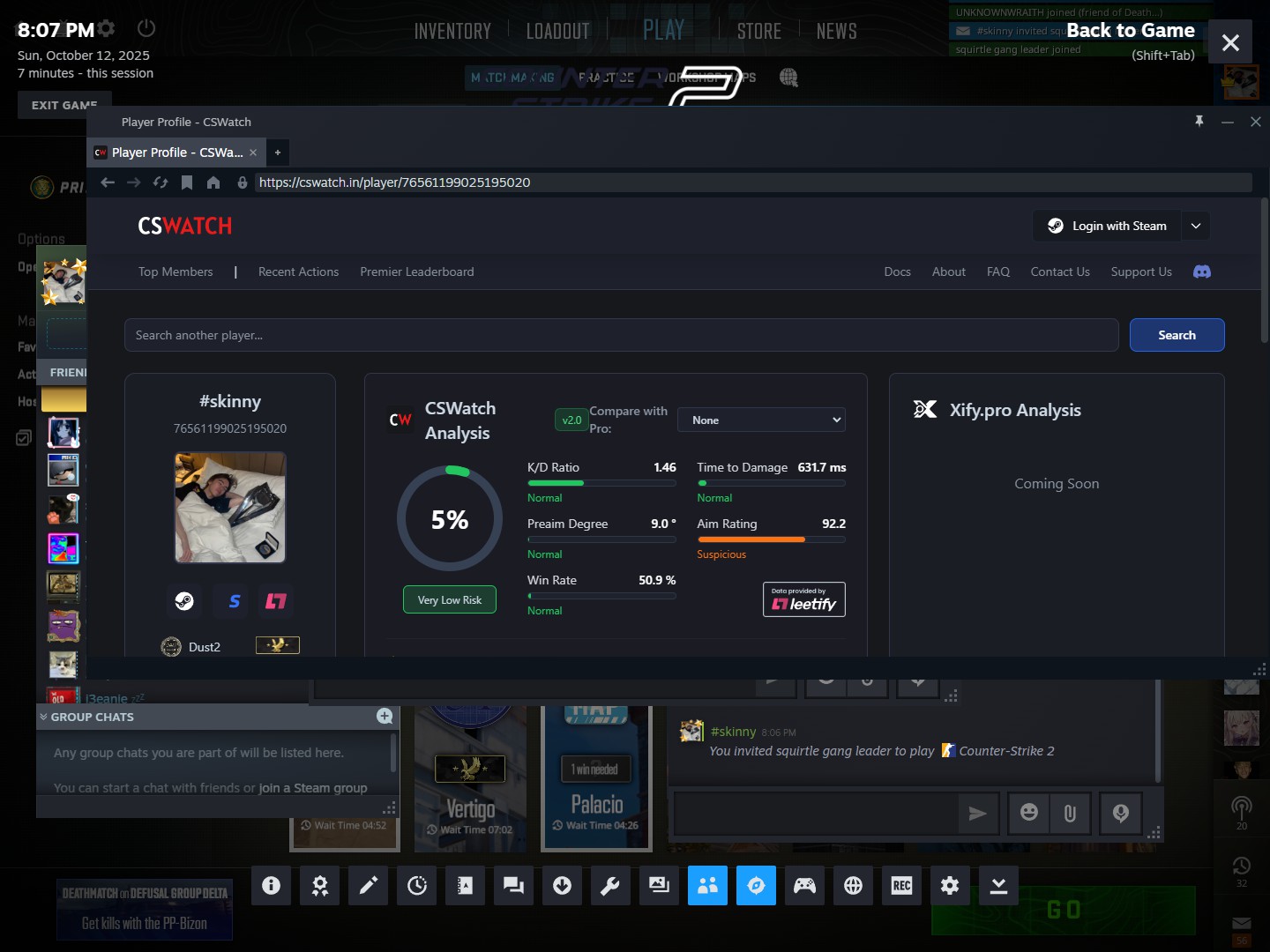Toggle the friends list overlay icon
The image size is (1270, 952).
point(707,885)
